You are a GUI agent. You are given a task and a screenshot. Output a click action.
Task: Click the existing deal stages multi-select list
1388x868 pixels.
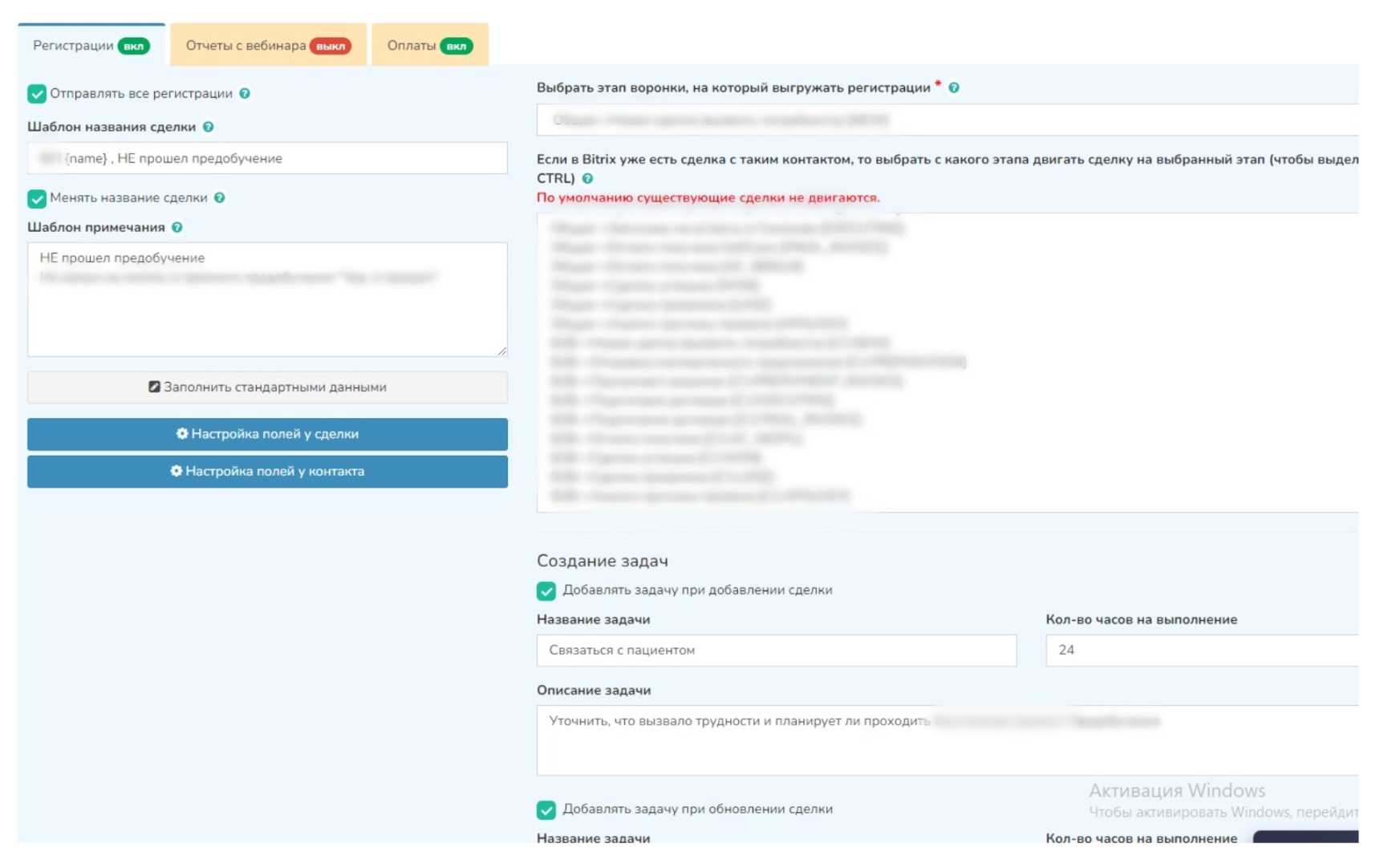click(947, 361)
